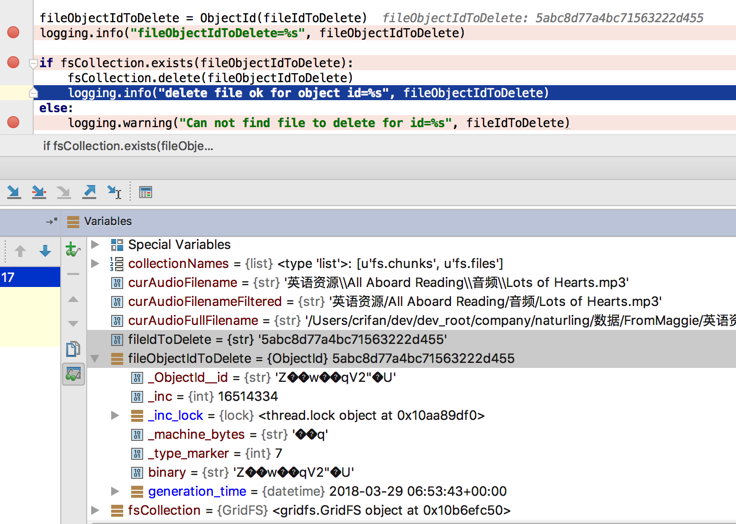The width and height of the screenshot is (736, 524).
Task: Go to next frame with down arrow
Action: click(45, 251)
